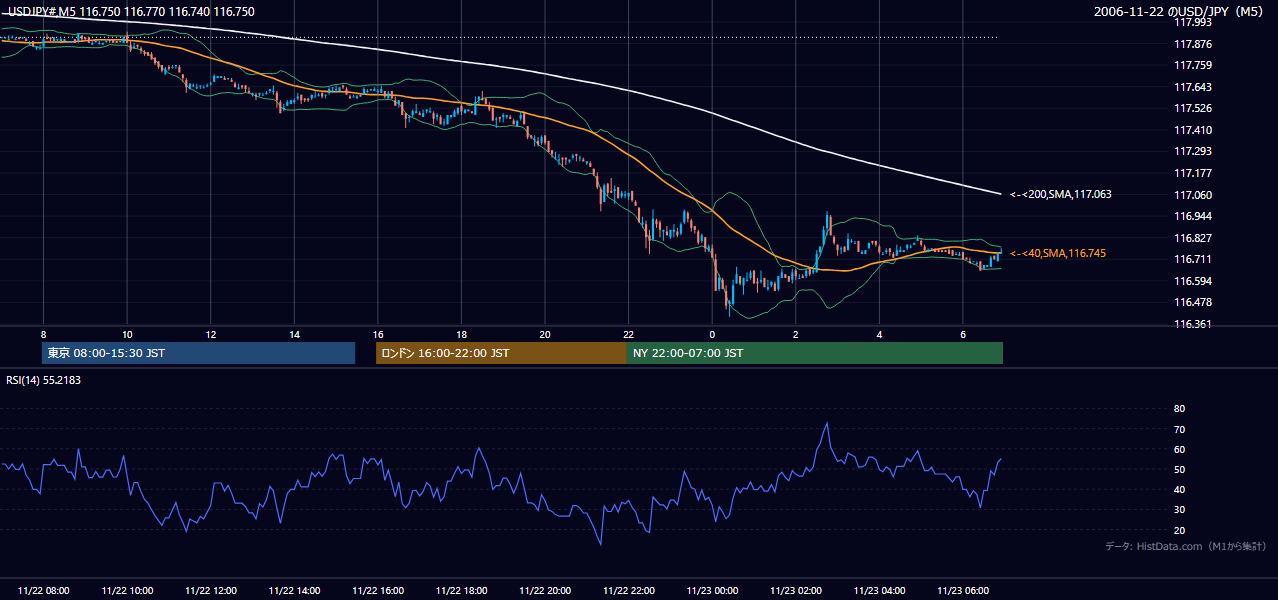Screen dimensions: 1278x600
Task: Click the bottom time label 11/22 12:00
Action: 211,591
